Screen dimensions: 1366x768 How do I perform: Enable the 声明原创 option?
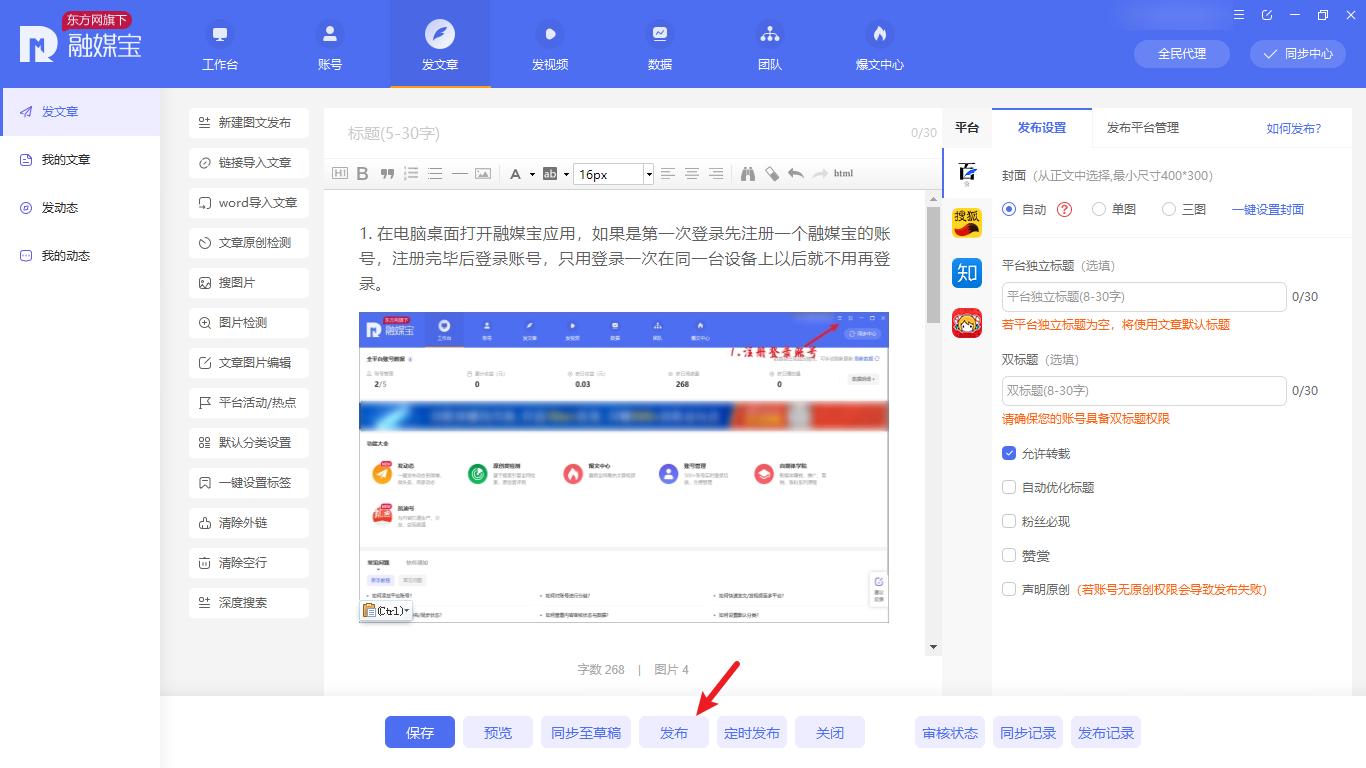tap(1009, 589)
